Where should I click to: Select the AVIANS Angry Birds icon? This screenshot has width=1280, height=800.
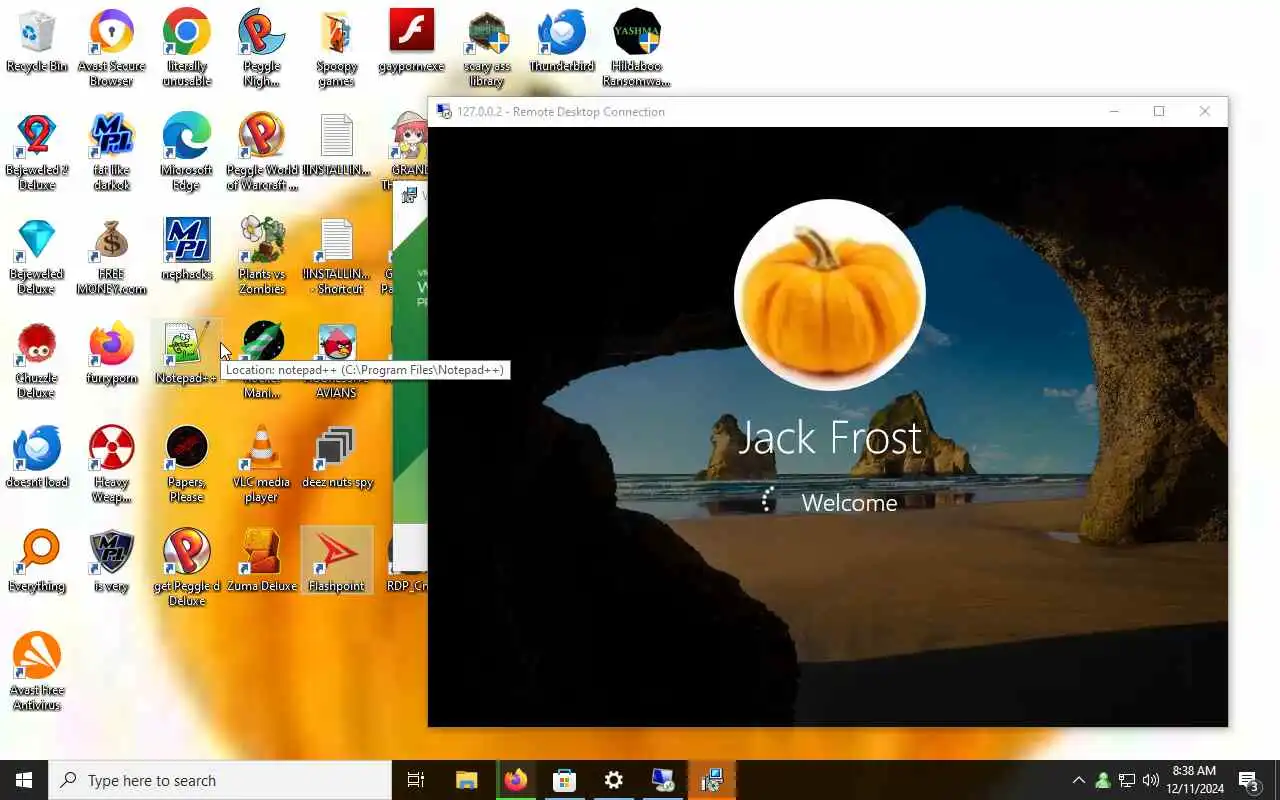click(x=337, y=360)
